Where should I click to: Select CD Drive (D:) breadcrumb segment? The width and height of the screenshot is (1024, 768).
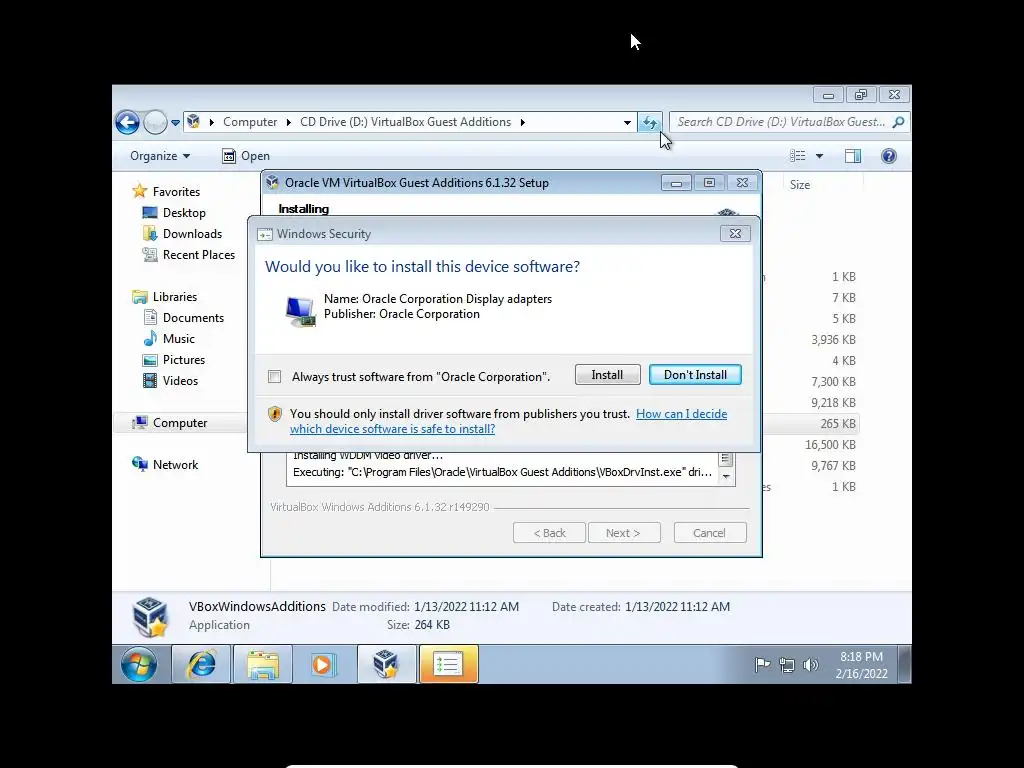coord(406,122)
